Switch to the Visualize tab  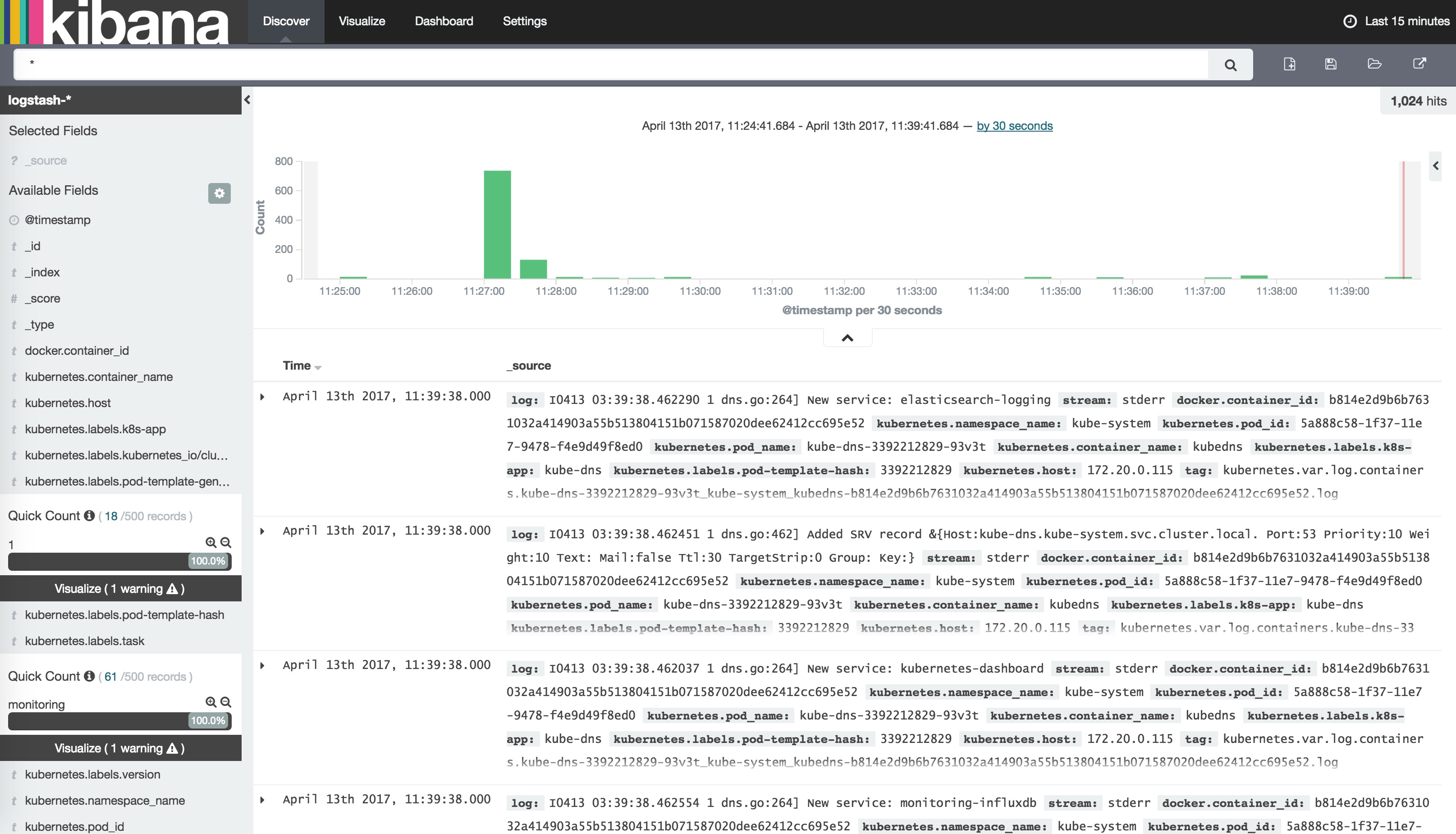362,21
